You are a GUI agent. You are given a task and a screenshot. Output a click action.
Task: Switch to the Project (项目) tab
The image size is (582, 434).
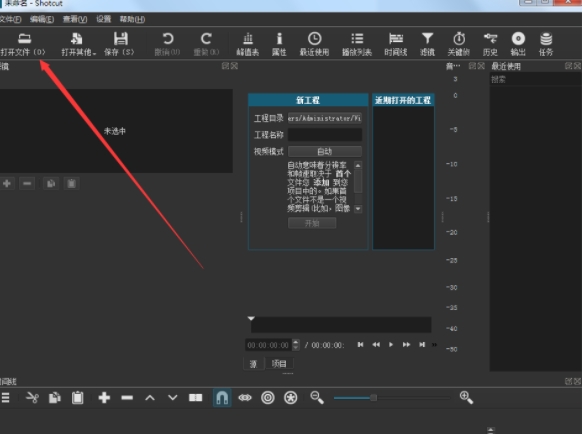(279, 363)
